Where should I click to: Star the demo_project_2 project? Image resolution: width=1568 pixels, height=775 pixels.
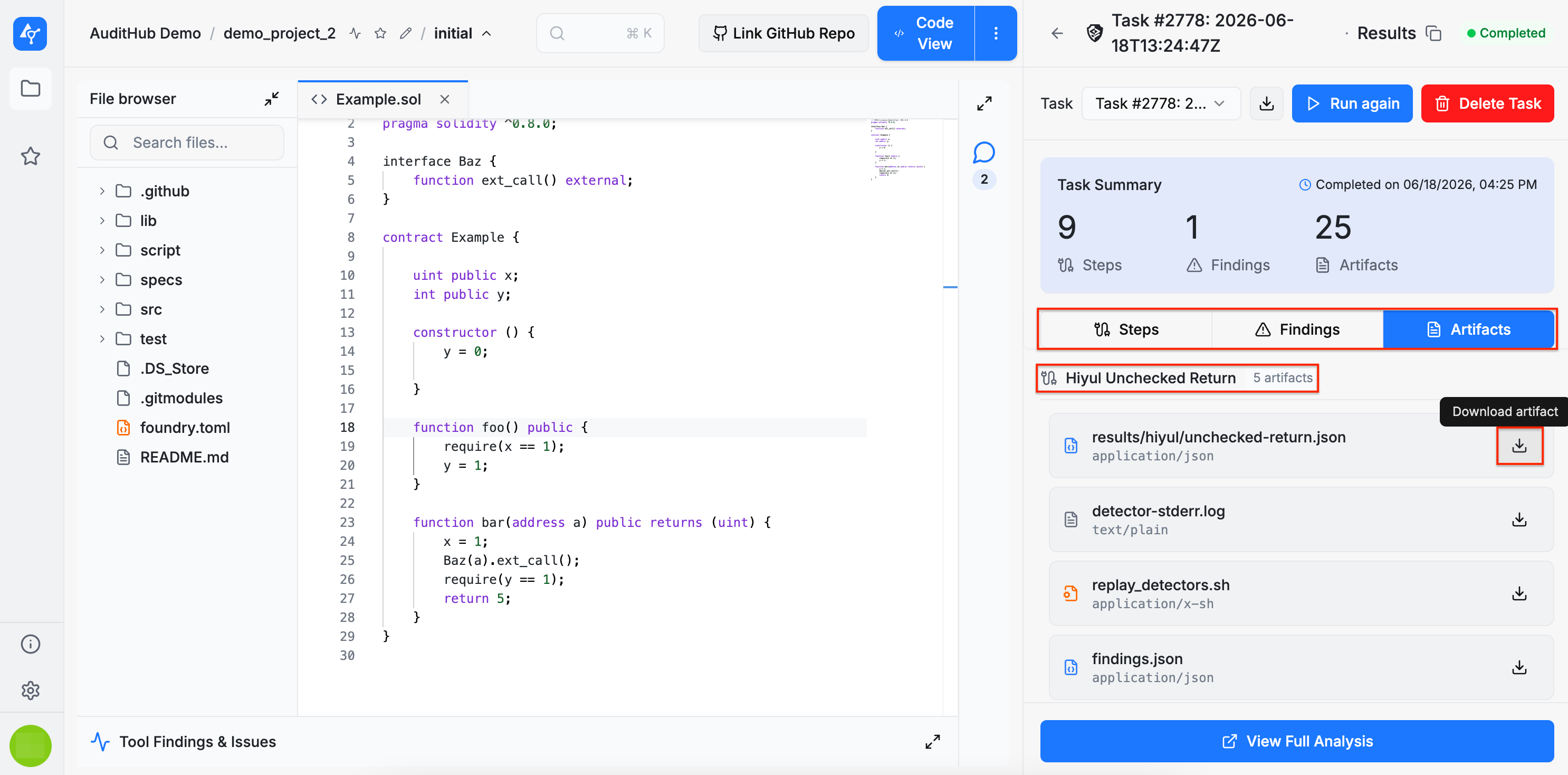[x=380, y=33]
